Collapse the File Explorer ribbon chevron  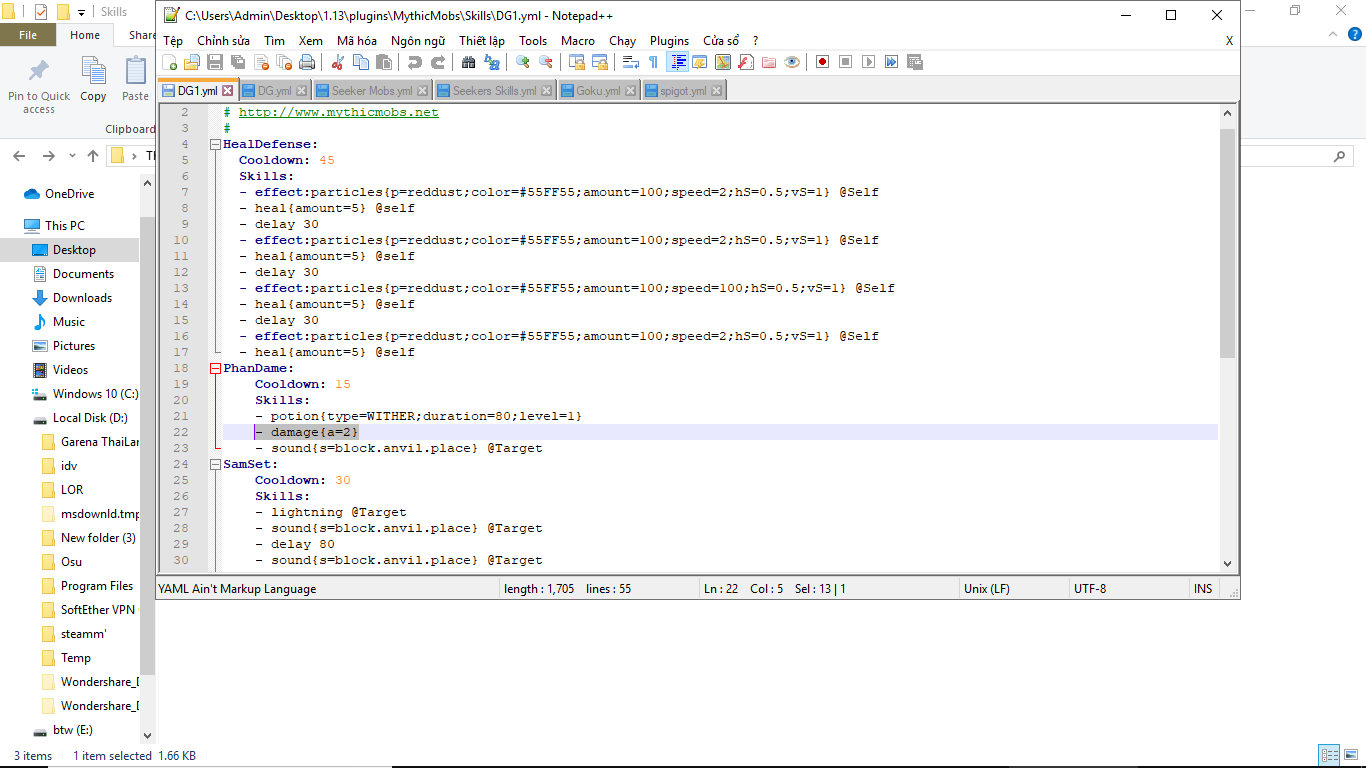1331,34
